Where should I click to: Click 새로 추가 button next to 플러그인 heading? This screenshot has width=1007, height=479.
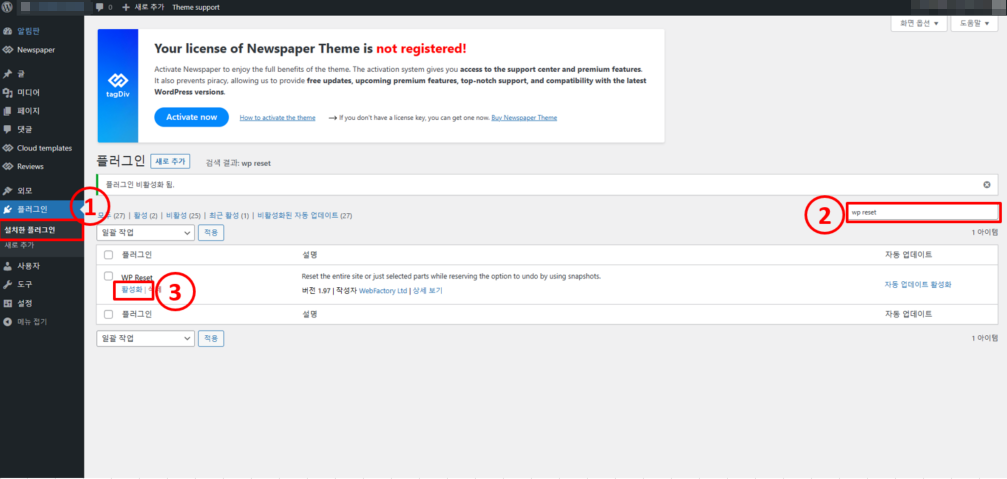tap(171, 162)
